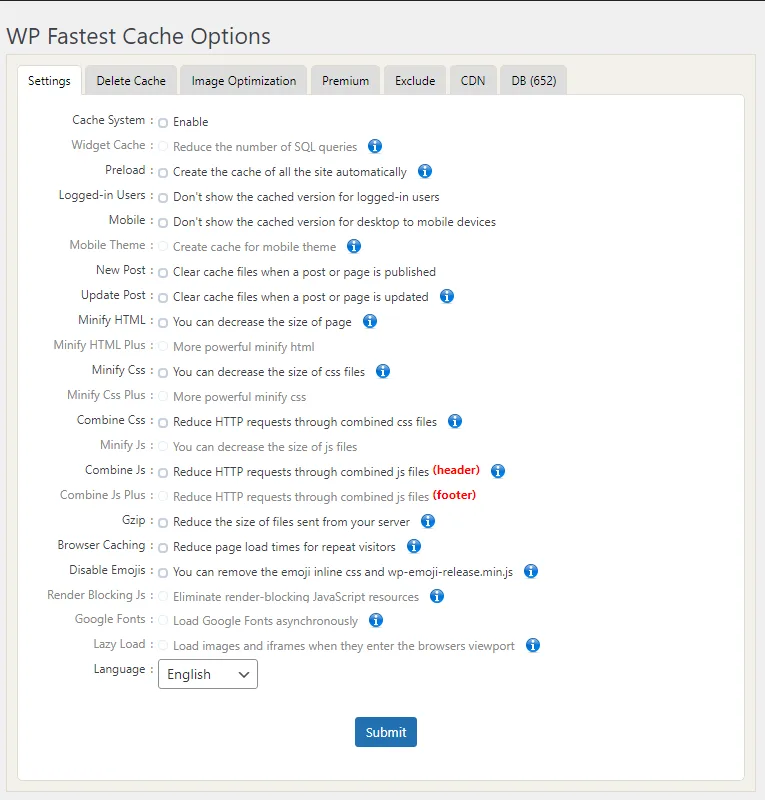Image resolution: width=765 pixels, height=800 pixels.
Task: Click the Minify Css info icon
Action: click(382, 371)
